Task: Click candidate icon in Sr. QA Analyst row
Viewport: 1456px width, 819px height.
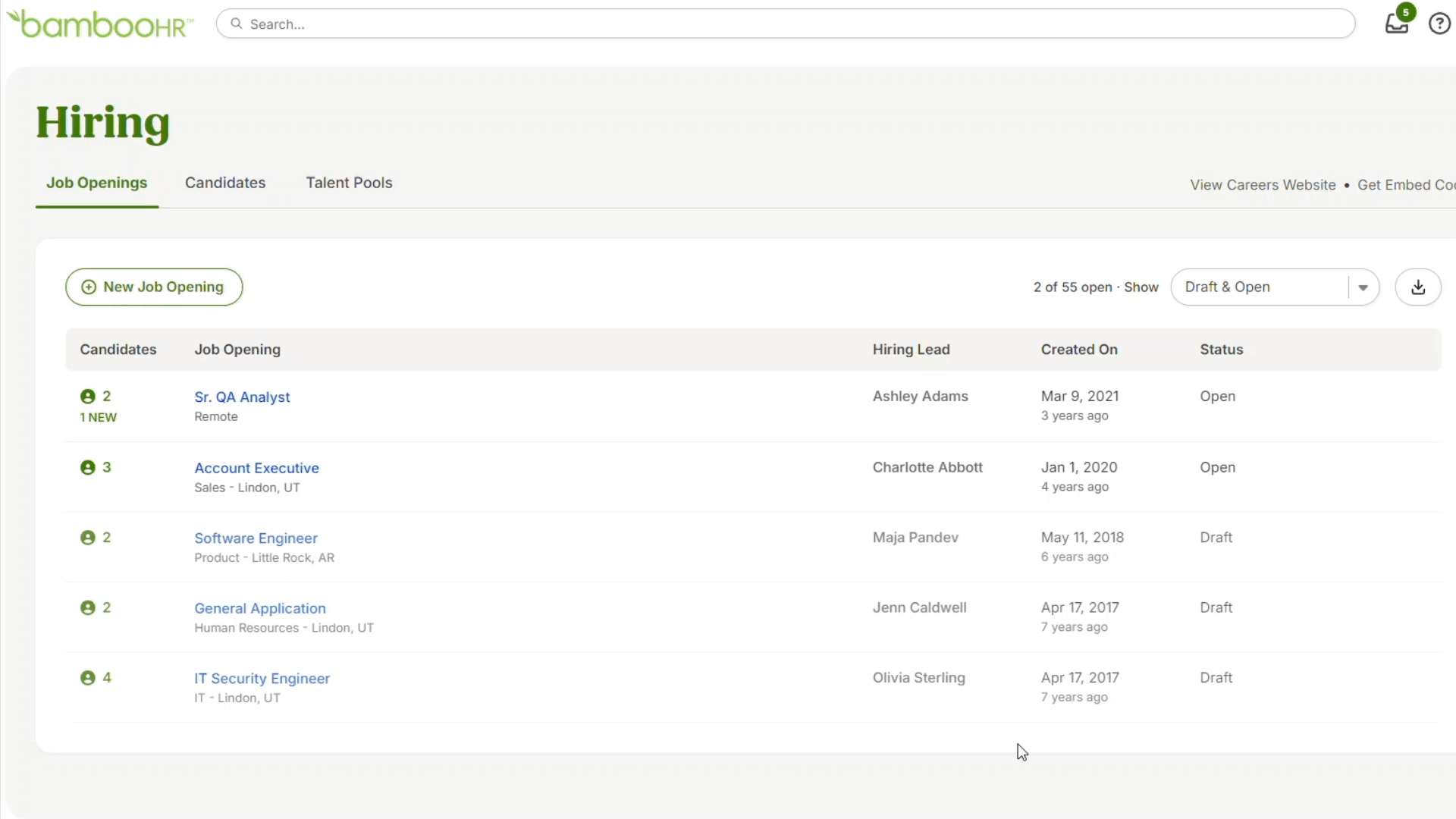Action: [x=88, y=397]
